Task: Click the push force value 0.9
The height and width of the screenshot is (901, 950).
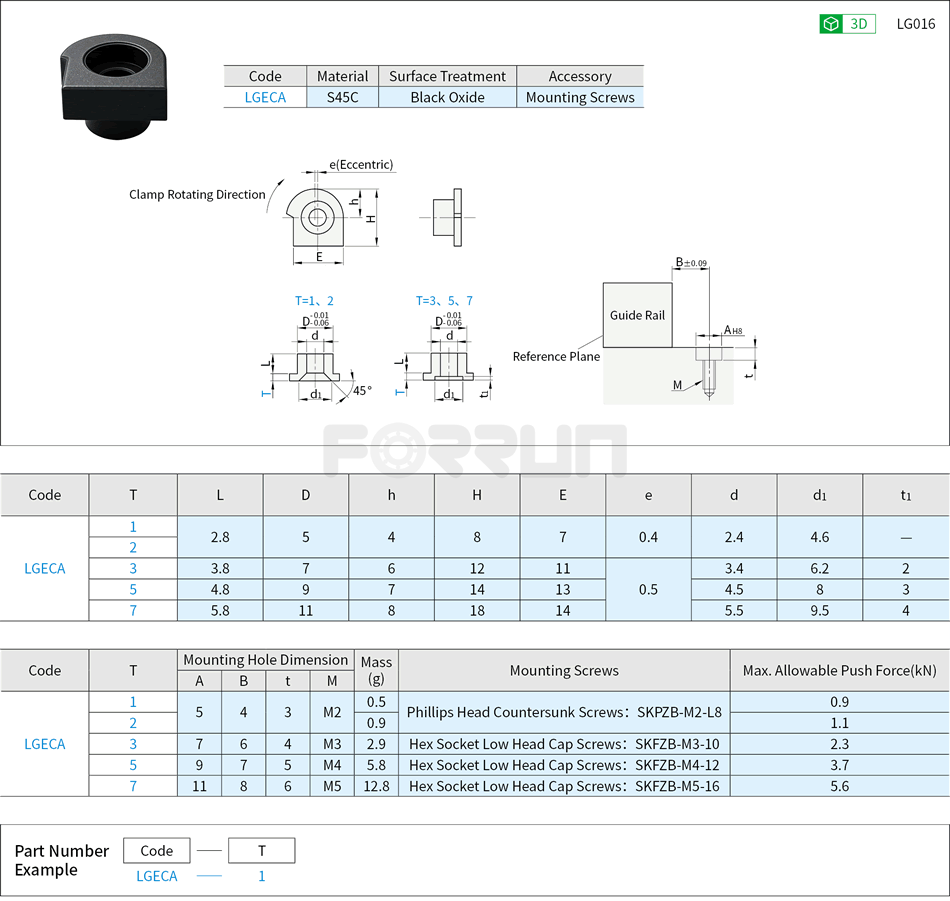Action: point(839,702)
